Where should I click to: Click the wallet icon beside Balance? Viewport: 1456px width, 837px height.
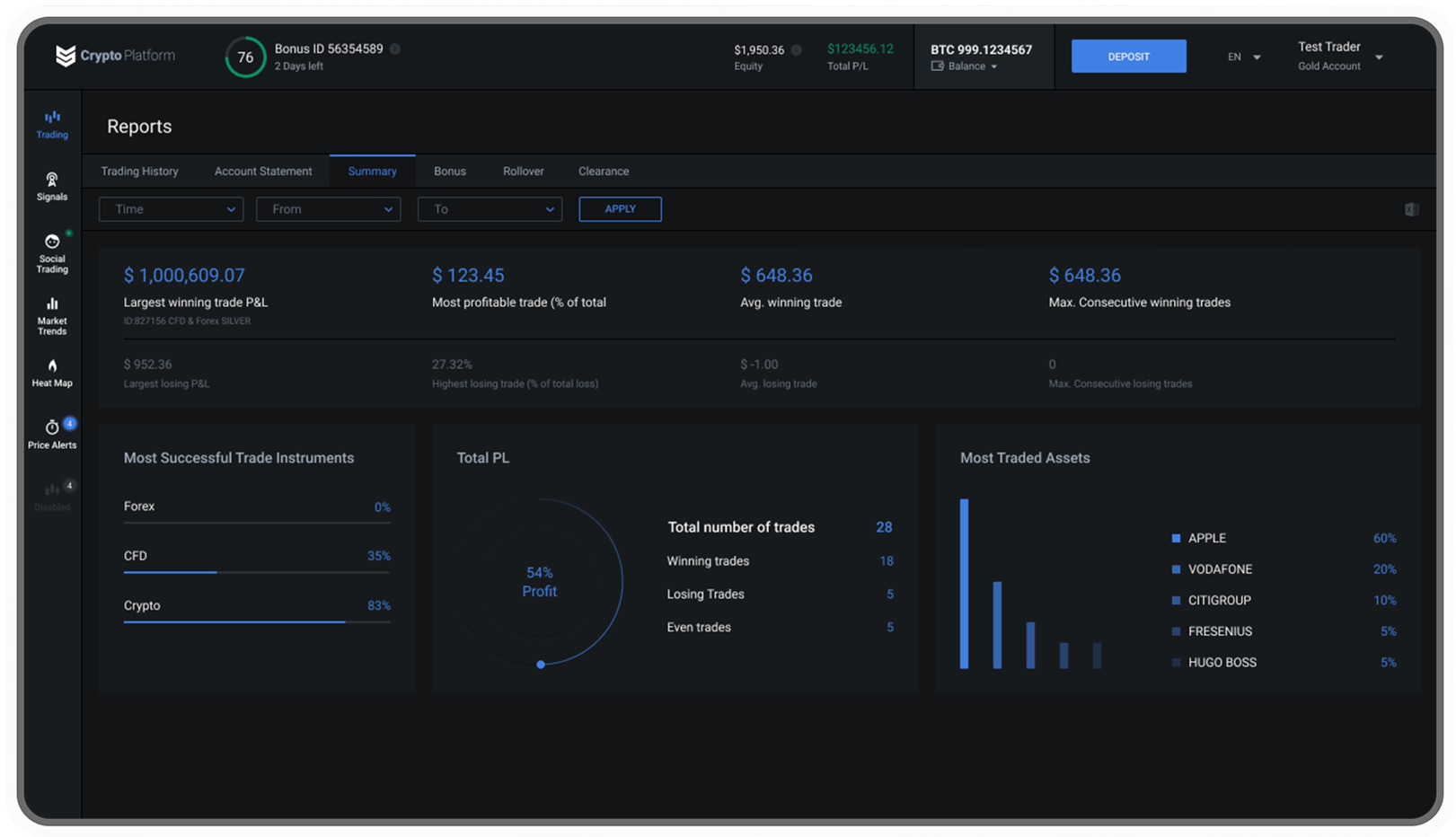(937, 66)
